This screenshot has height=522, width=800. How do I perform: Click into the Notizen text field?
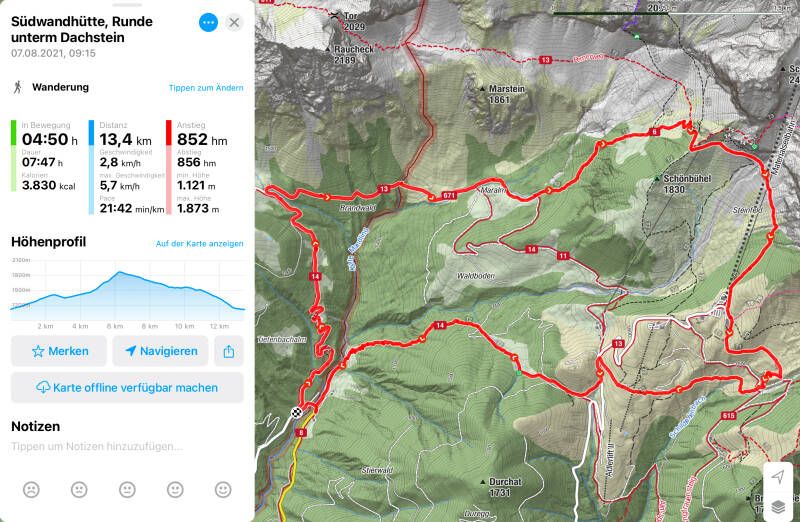pos(127,446)
